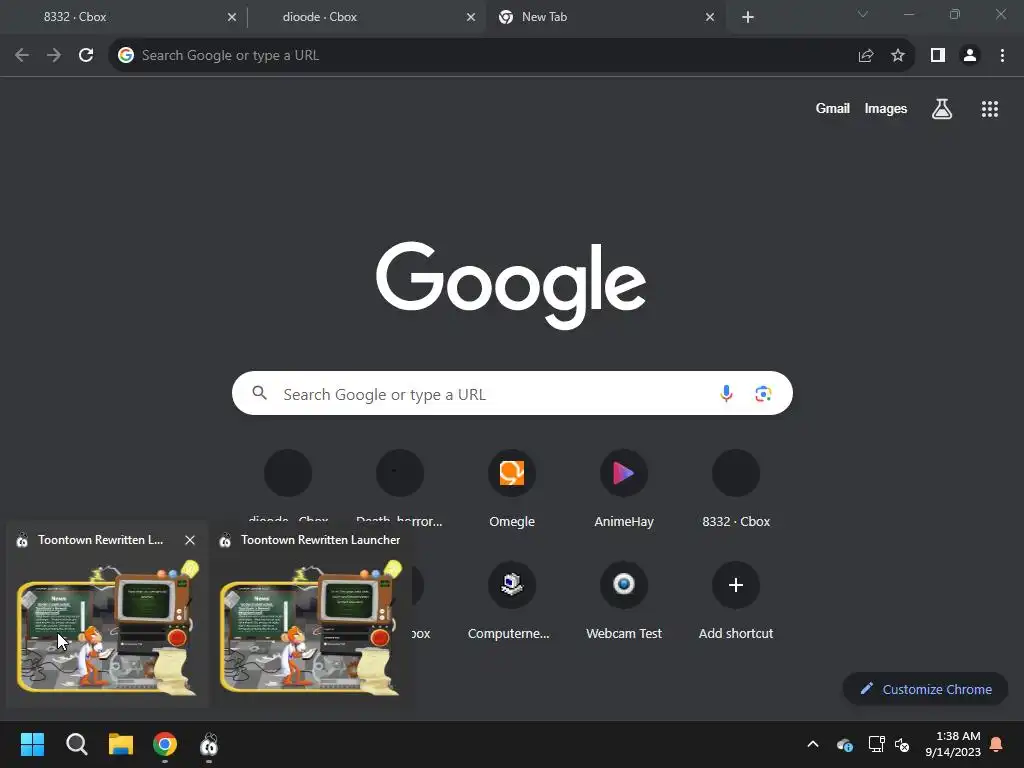
Task: Open the Images link
Action: 886,108
